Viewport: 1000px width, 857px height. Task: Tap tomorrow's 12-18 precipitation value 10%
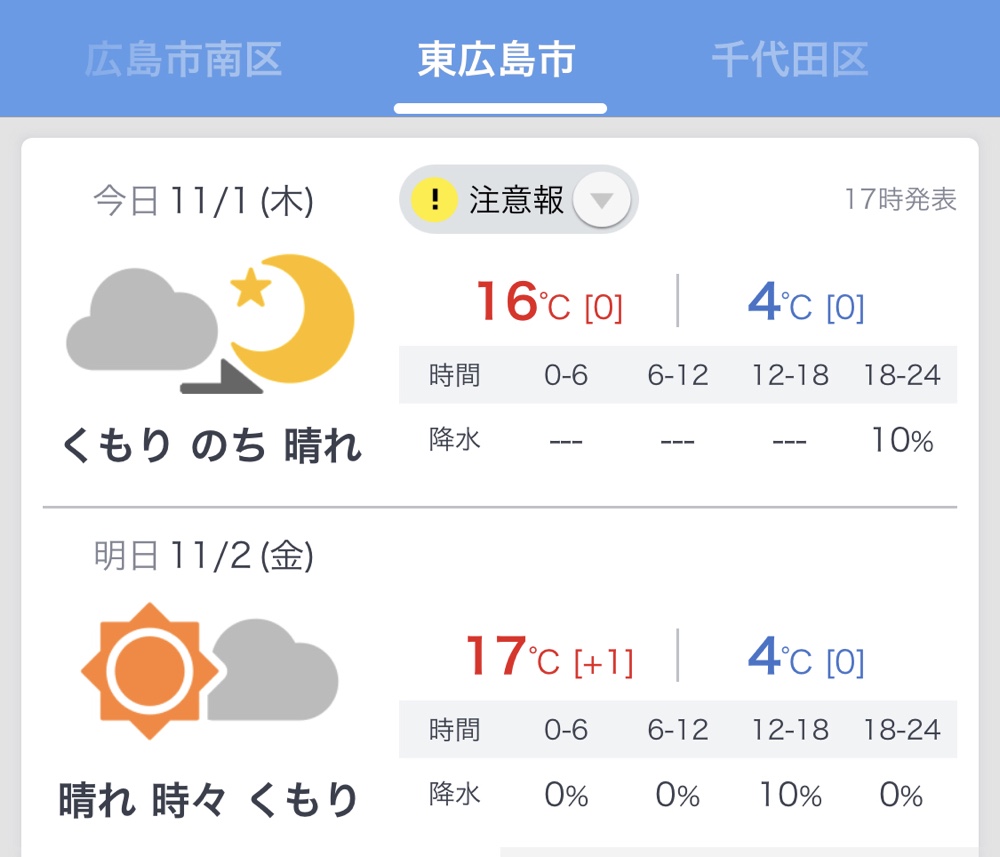790,795
